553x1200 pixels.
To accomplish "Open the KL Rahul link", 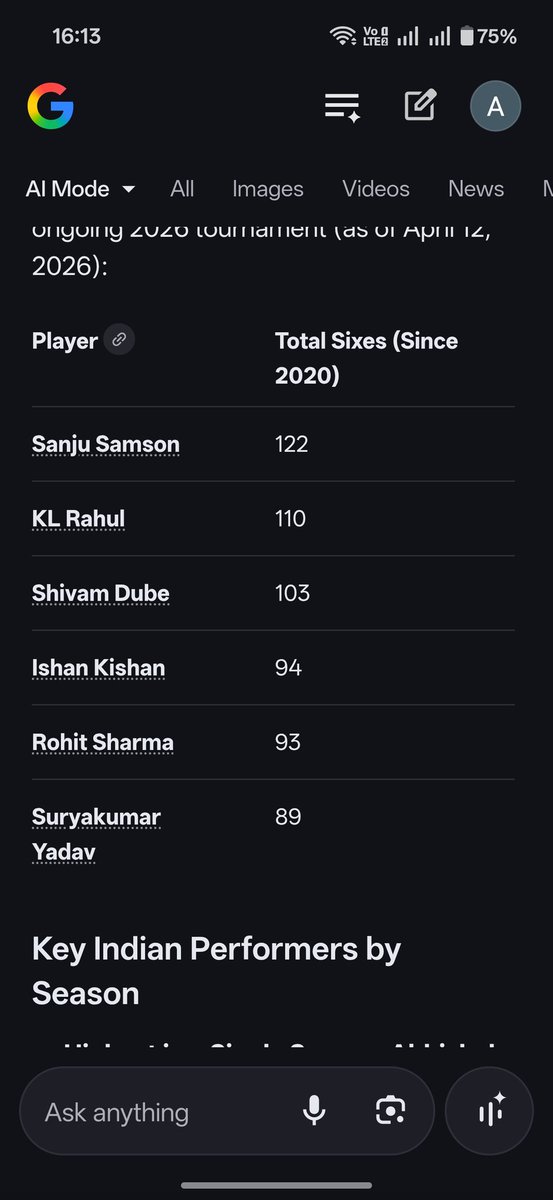I will tap(78, 519).
